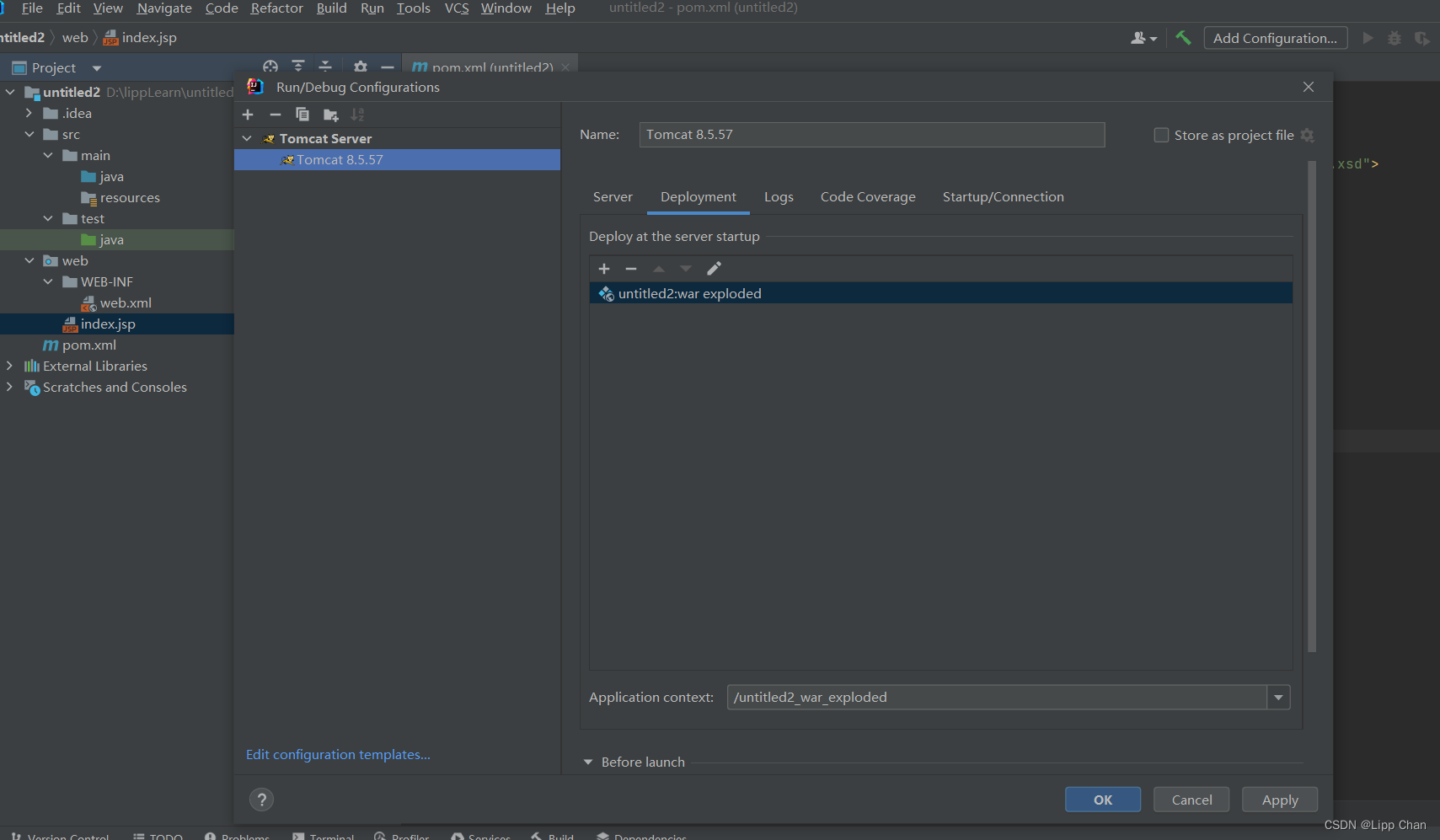Run with coverage icon in toolbar
The width and height of the screenshot is (1440, 840).
click(1422, 38)
